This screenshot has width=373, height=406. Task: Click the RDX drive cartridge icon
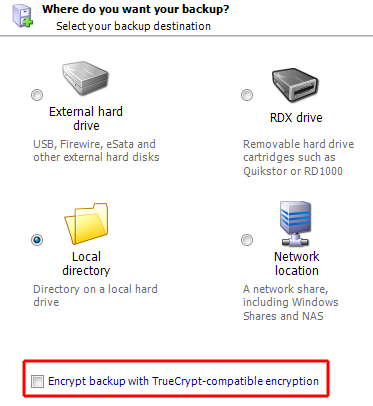tap(295, 85)
